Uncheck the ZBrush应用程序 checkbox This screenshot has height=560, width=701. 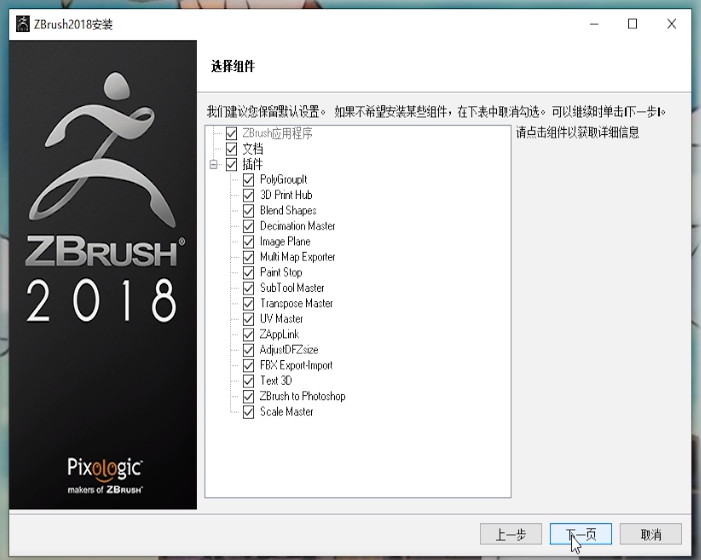point(231,133)
